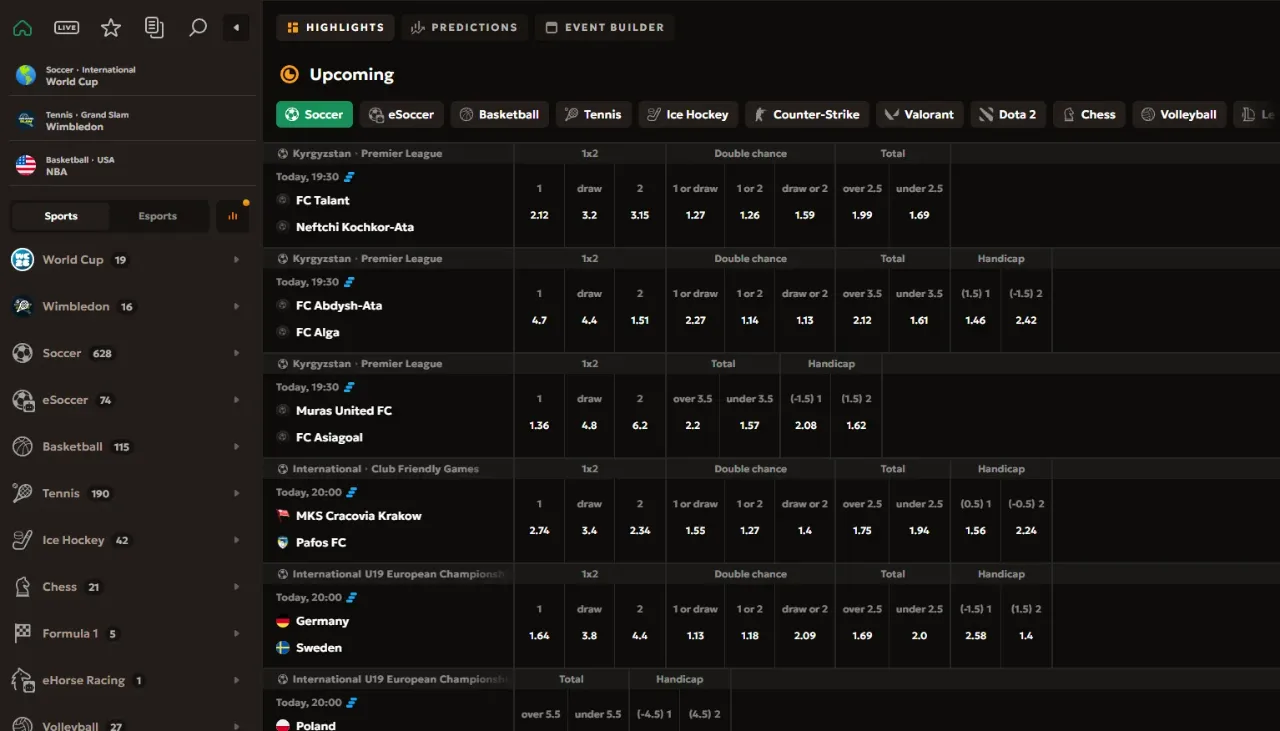Open the MKS Cracovia Krakow team name
Screen dimensions: 1280x731
click(358, 516)
